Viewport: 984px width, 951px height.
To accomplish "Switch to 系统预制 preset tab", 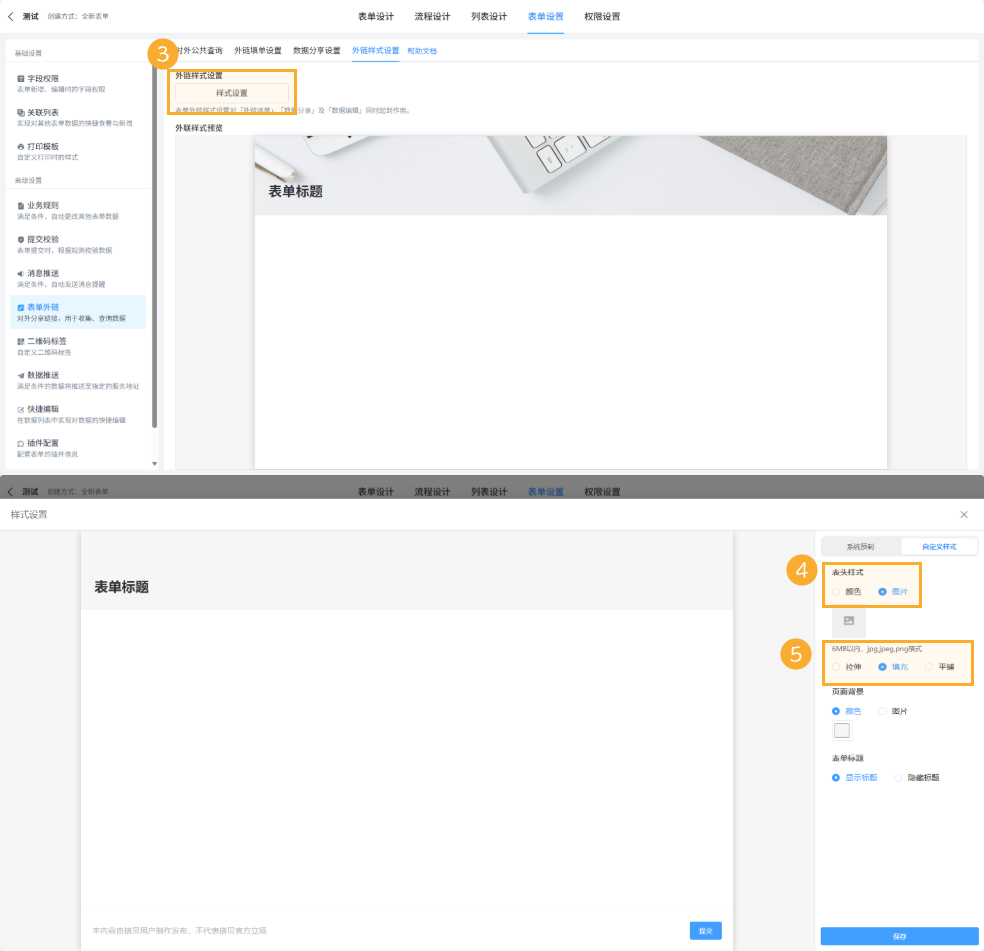I will click(x=860, y=547).
